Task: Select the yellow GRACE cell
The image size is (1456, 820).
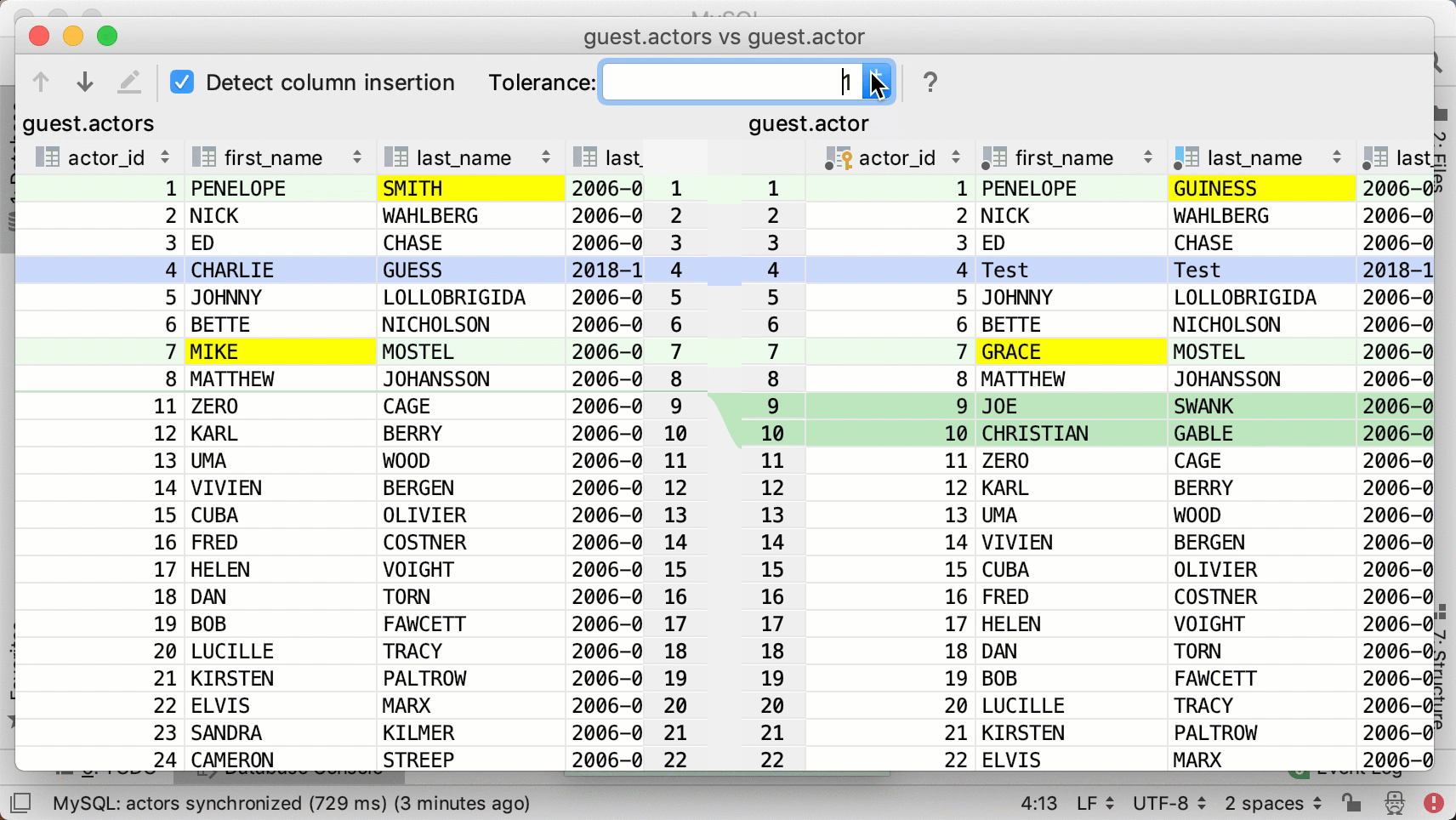Action: pyautogui.click(x=1072, y=352)
